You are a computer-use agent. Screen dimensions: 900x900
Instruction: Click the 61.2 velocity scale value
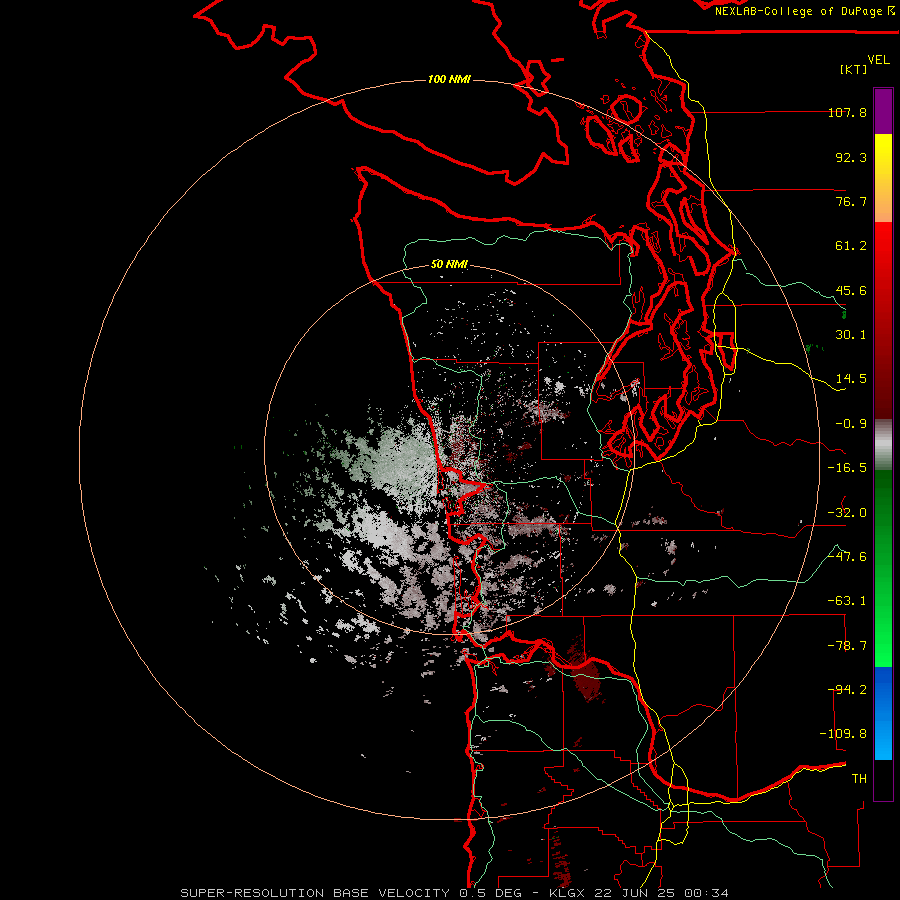coord(851,246)
